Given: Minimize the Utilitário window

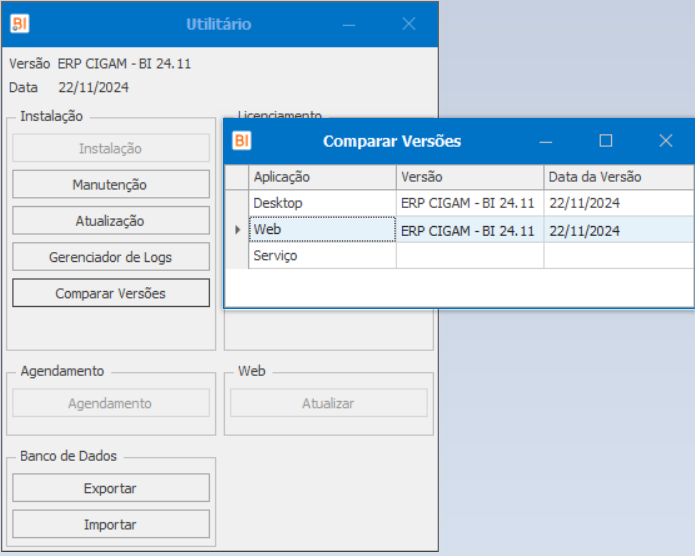Looking at the screenshot, I should (x=349, y=24).
